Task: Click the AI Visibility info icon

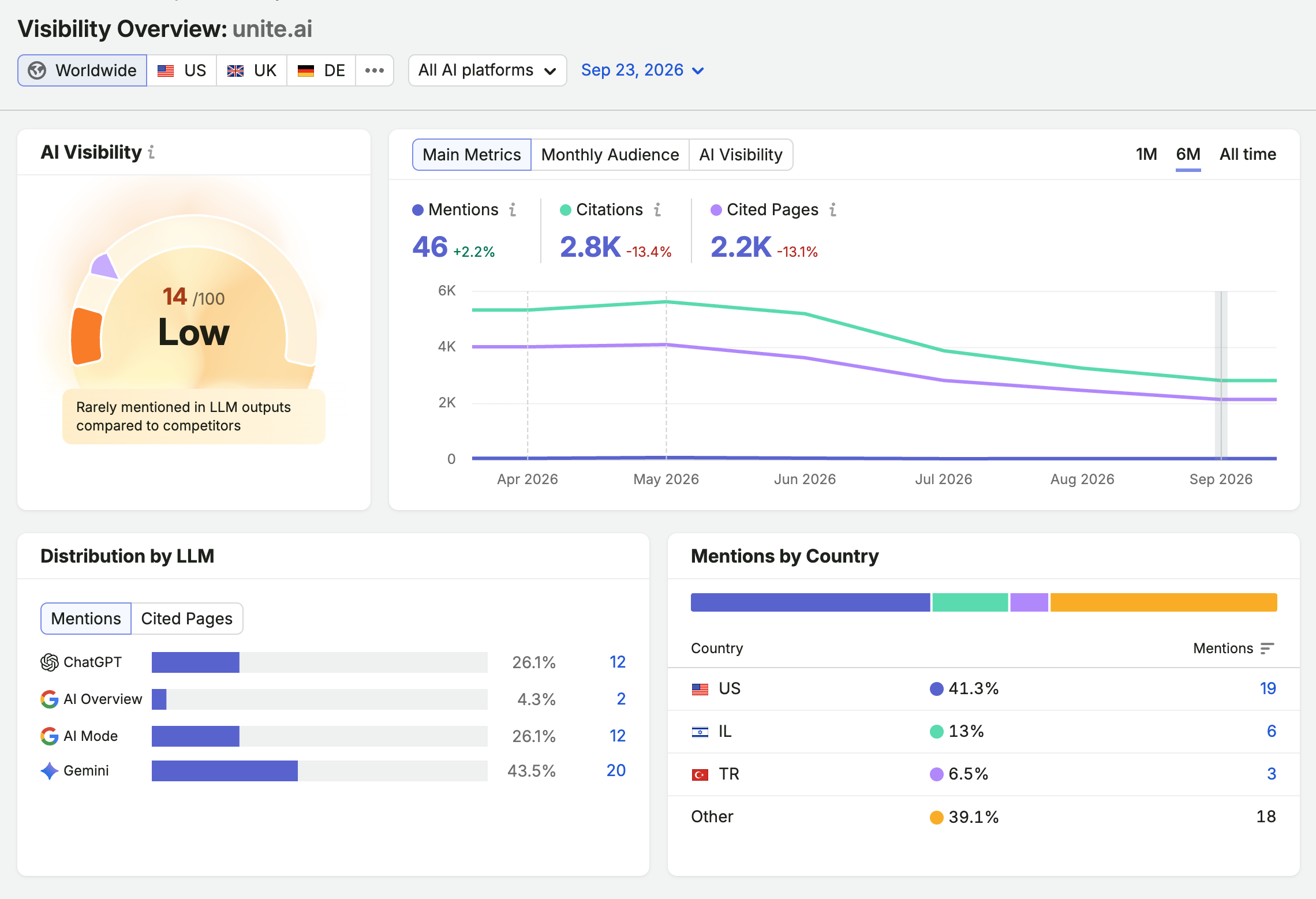Action: (x=151, y=152)
